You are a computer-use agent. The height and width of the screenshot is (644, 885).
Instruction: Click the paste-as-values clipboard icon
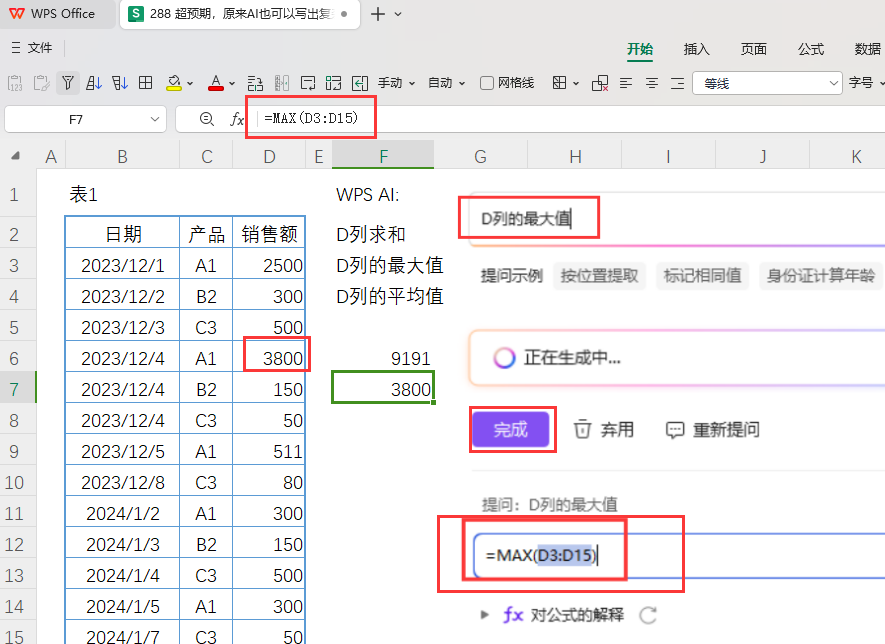[x=15, y=84]
